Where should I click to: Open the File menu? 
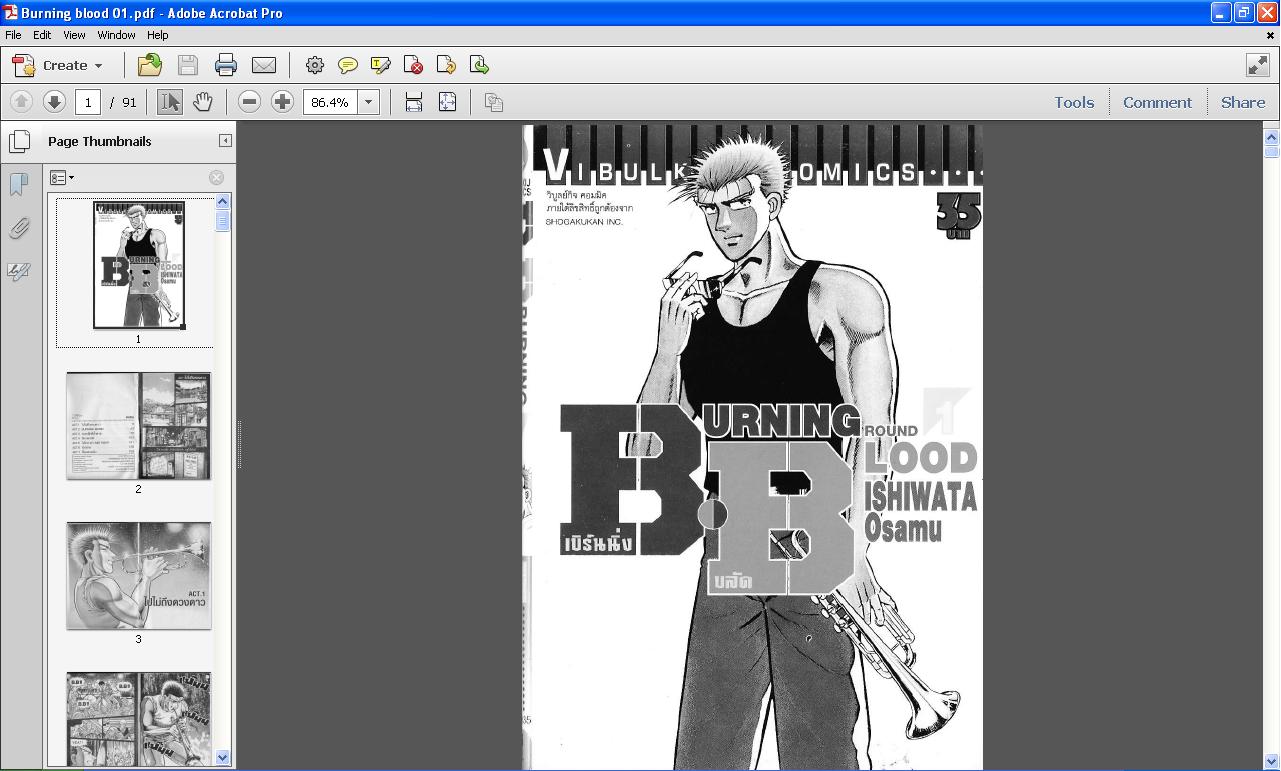click(x=13, y=35)
